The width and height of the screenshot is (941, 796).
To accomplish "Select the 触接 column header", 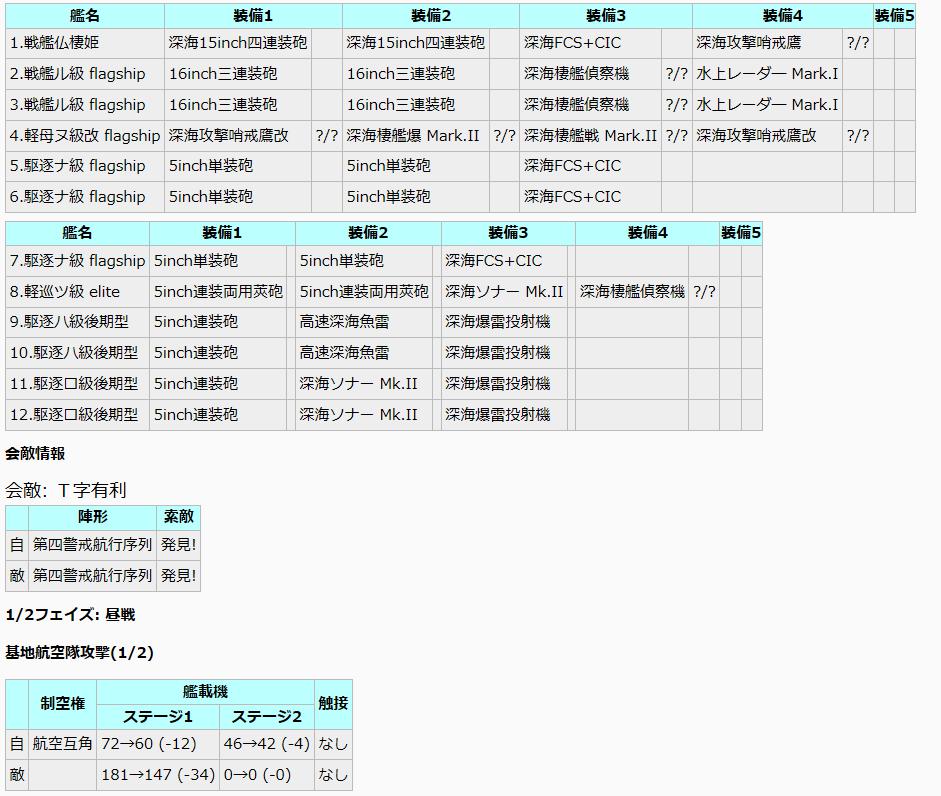I will [x=332, y=704].
